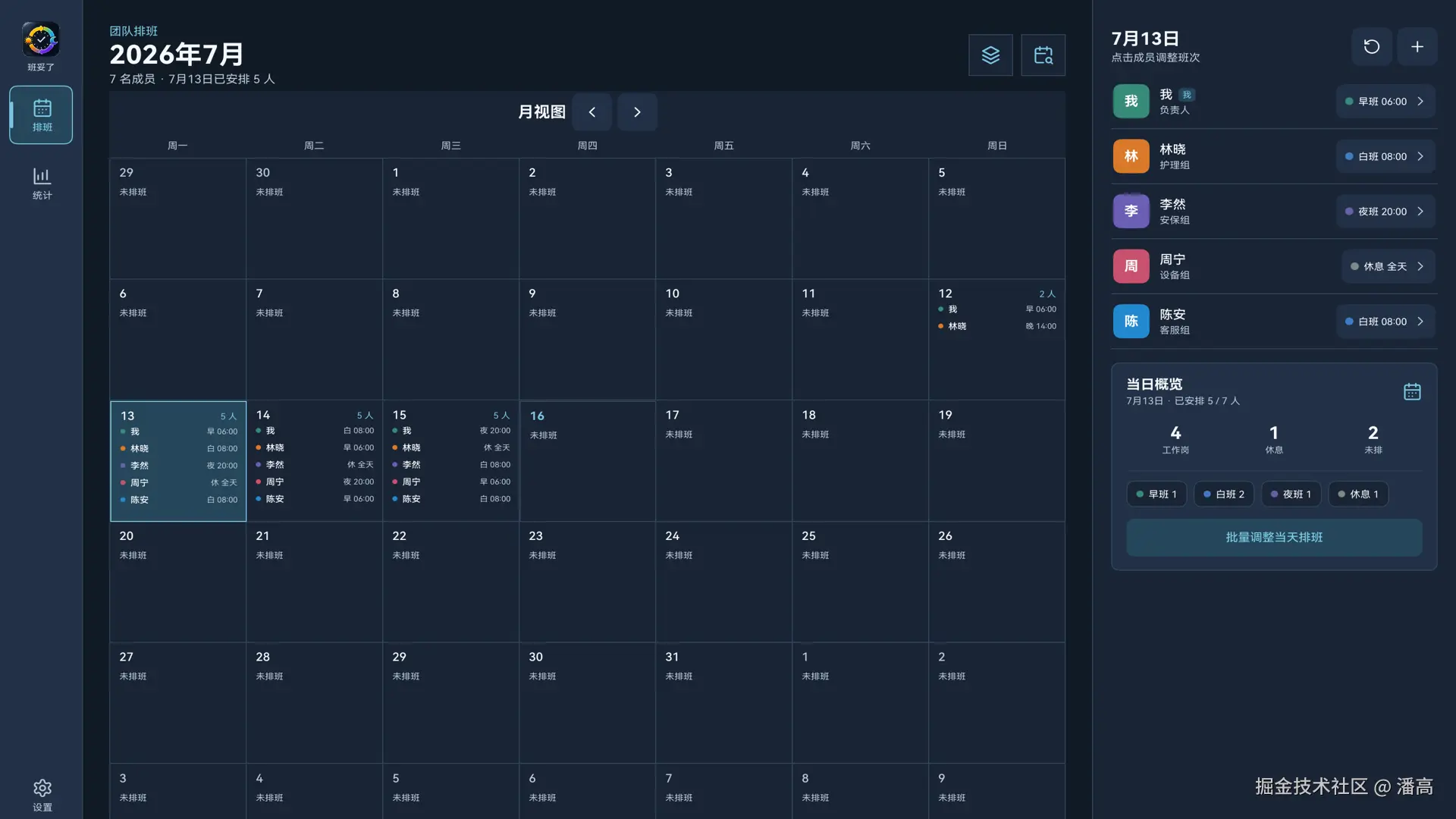Open shift selector 早班 06:00 for 我
The height and width of the screenshot is (819, 1456).
[x=1385, y=101]
